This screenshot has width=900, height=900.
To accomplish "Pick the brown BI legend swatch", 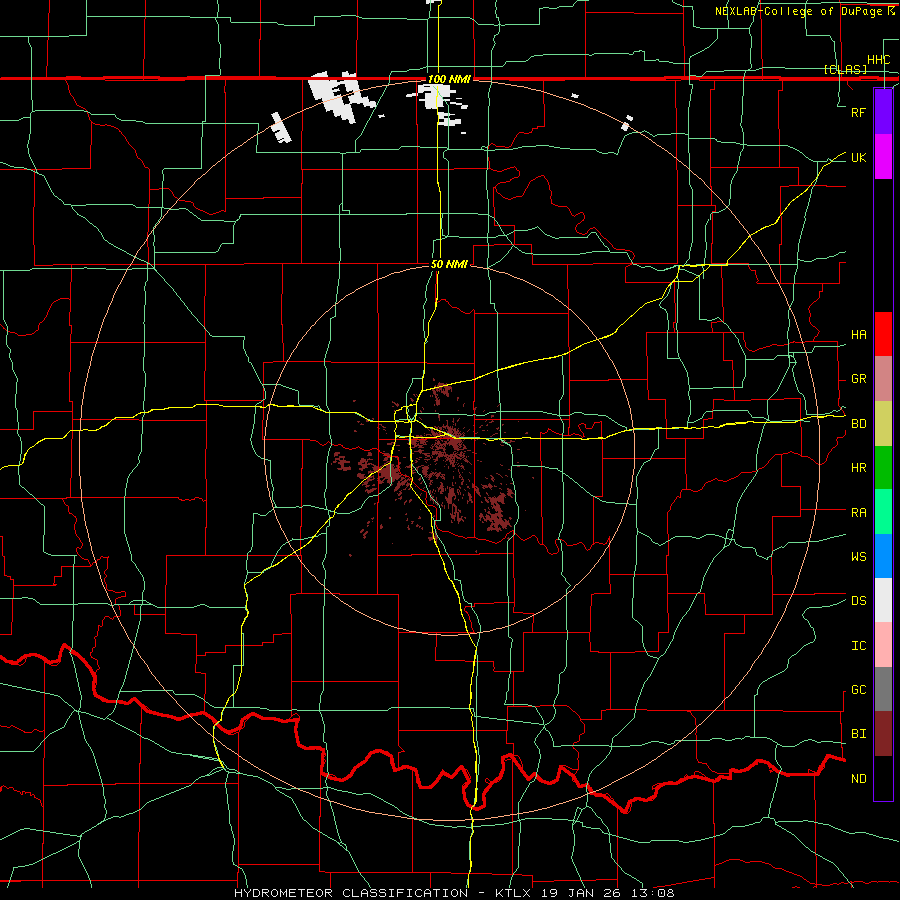I will pos(883,734).
